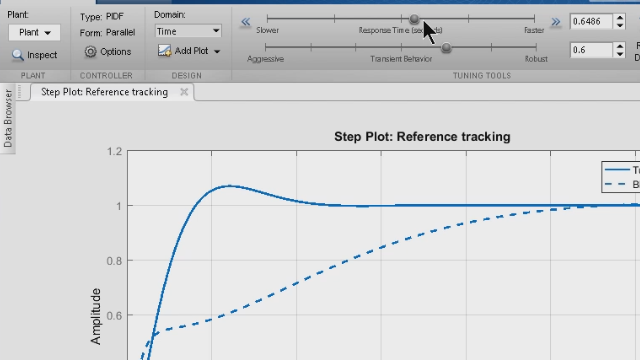Click the plot title Step Plot: Reference tracking

[x=422, y=136]
